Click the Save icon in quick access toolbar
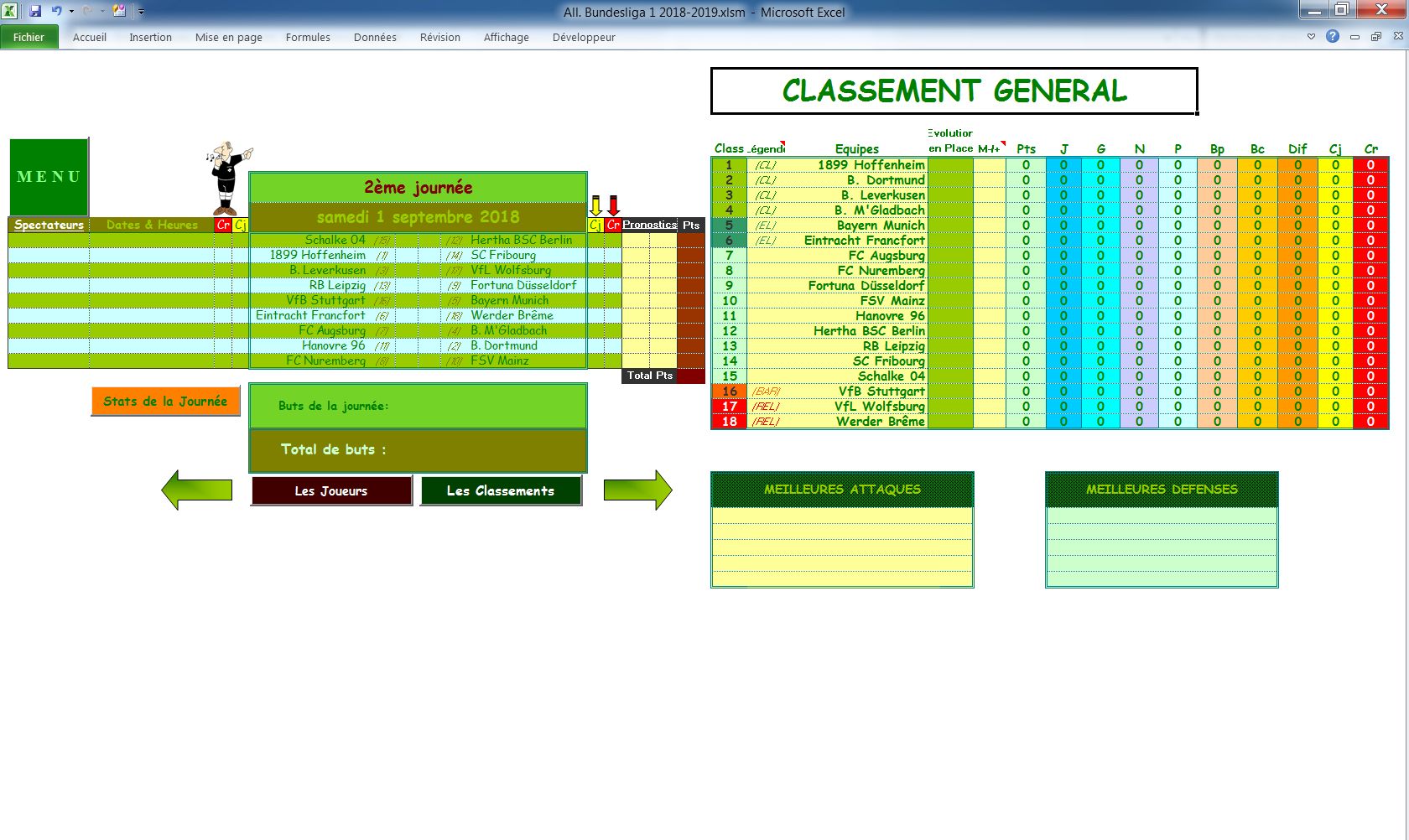1409x840 pixels. point(35,12)
